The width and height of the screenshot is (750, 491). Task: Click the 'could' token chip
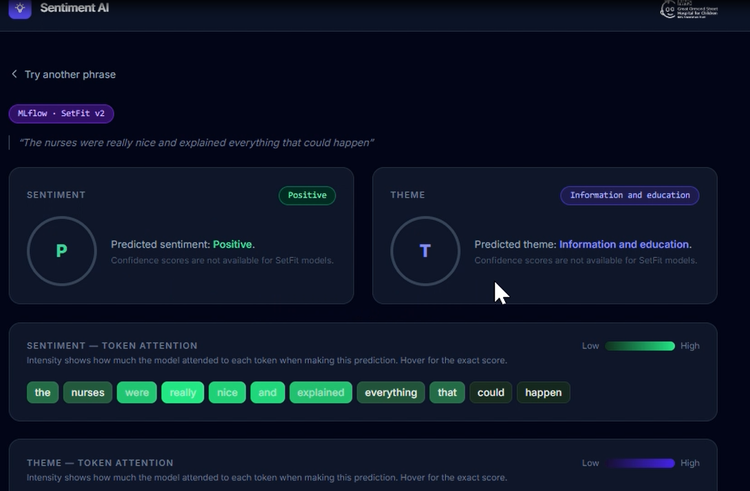(x=491, y=393)
